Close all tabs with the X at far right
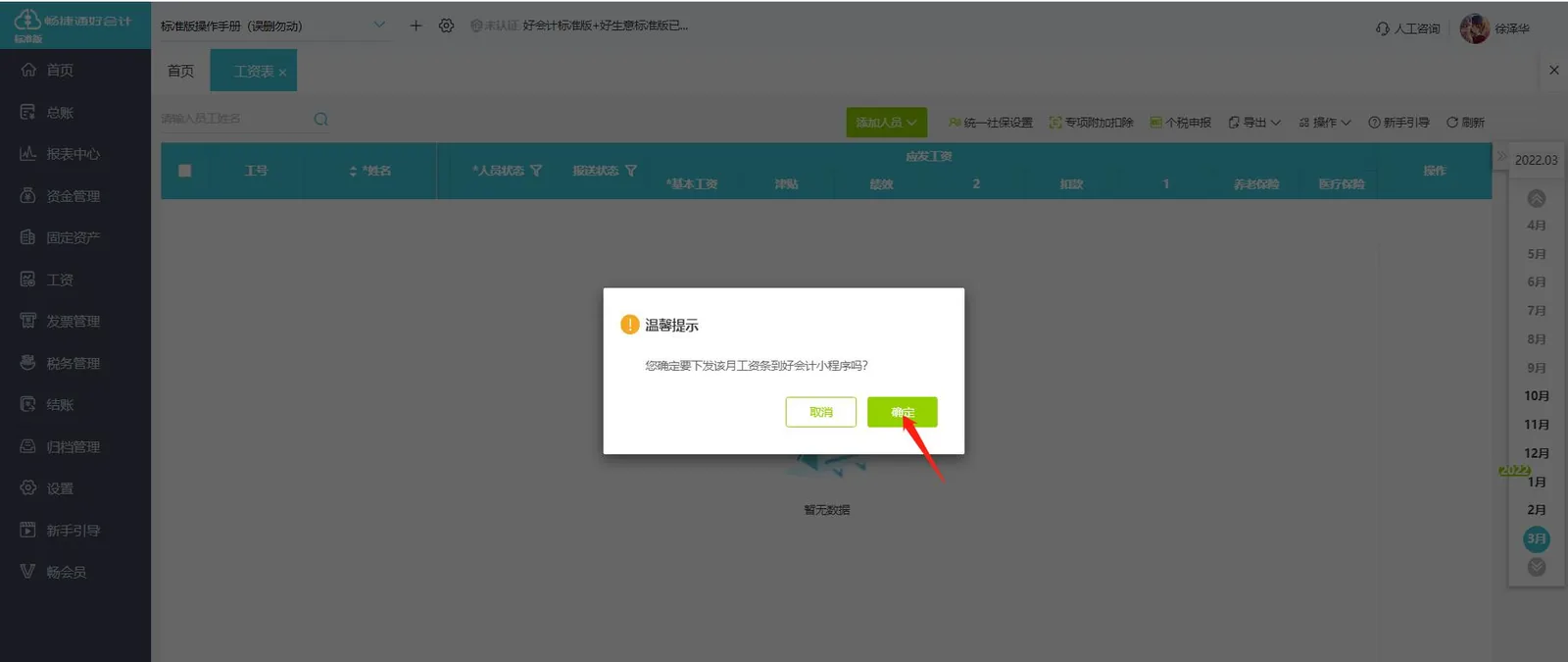Image resolution: width=1568 pixels, height=662 pixels. [x=1553, y=70]
